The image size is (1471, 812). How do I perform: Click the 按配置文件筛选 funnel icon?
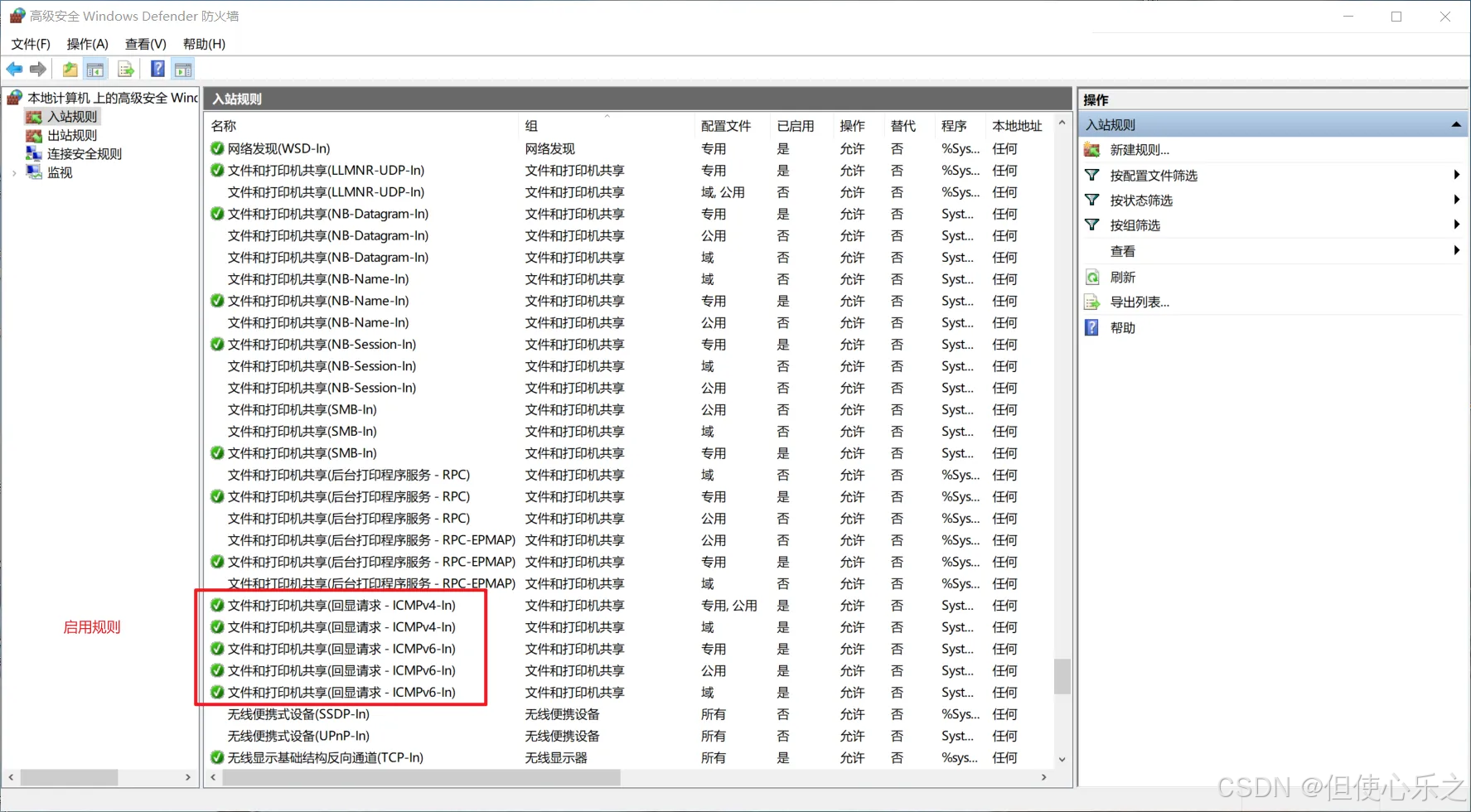pyautogui.click(x=1092, y=176)
